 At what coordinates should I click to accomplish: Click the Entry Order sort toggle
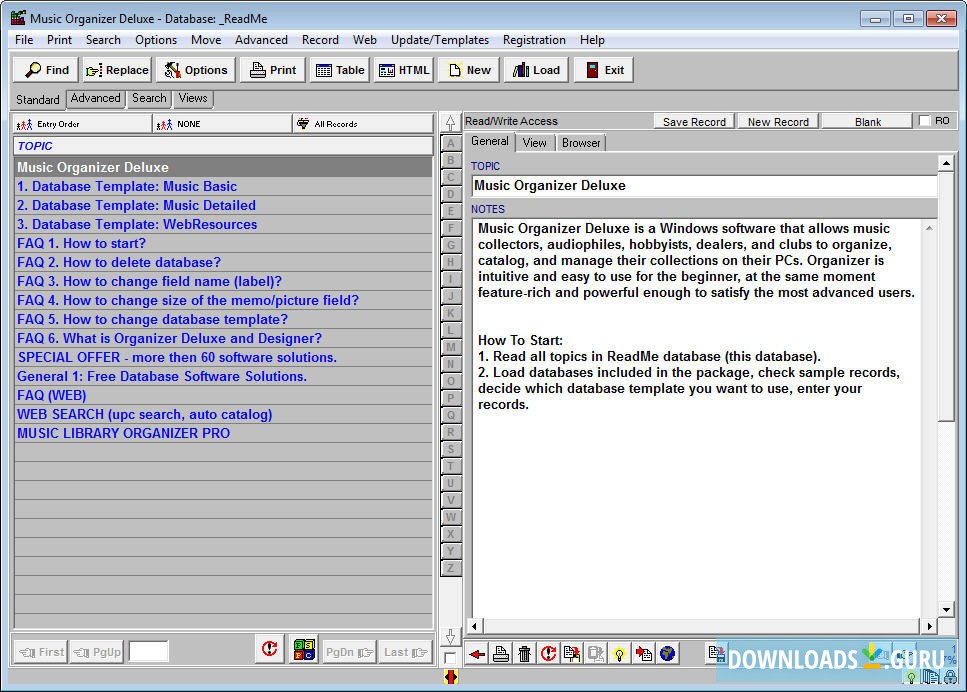click(82, 123)
